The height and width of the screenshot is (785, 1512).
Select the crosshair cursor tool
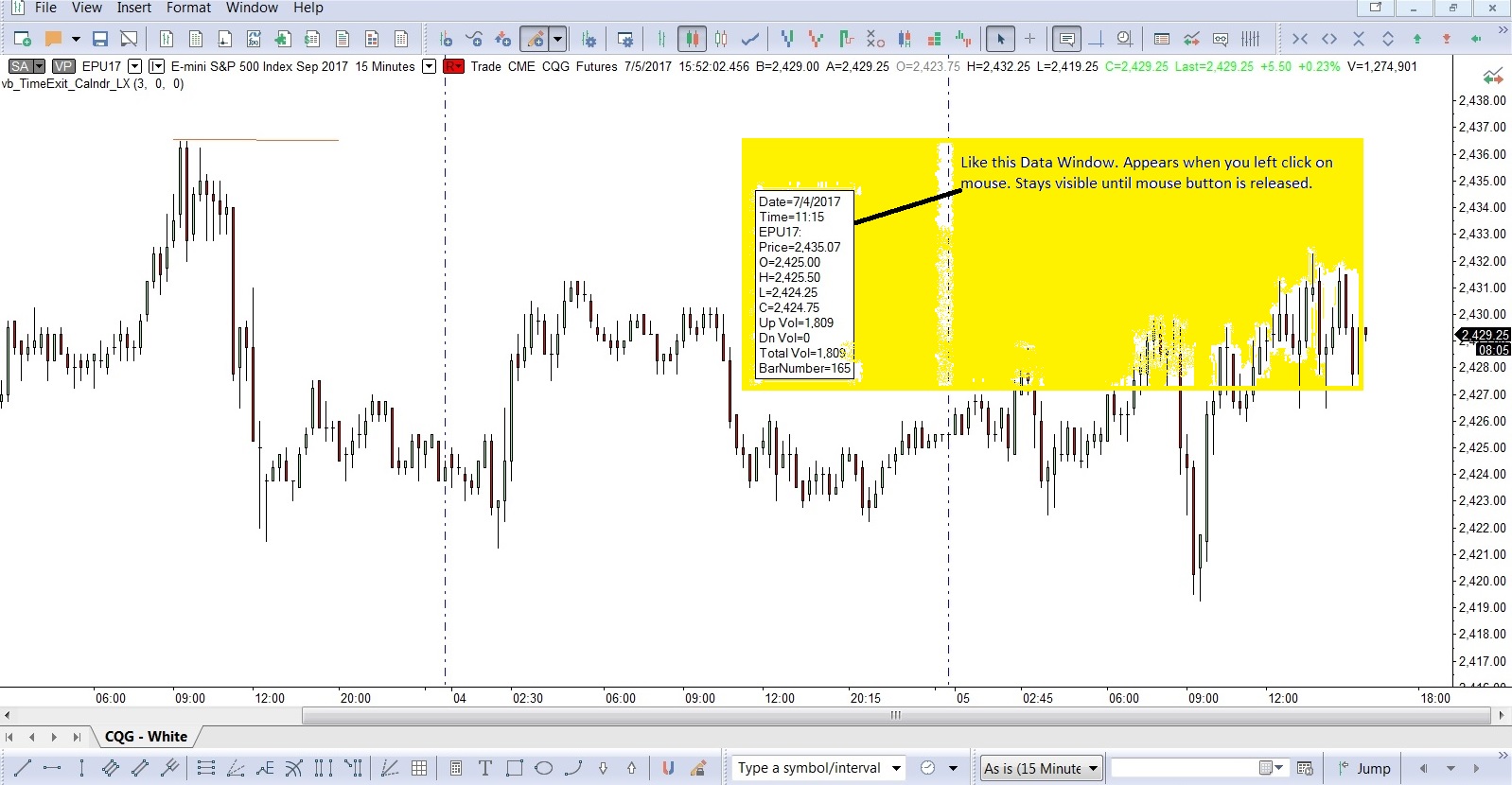tap(1029, 39)
